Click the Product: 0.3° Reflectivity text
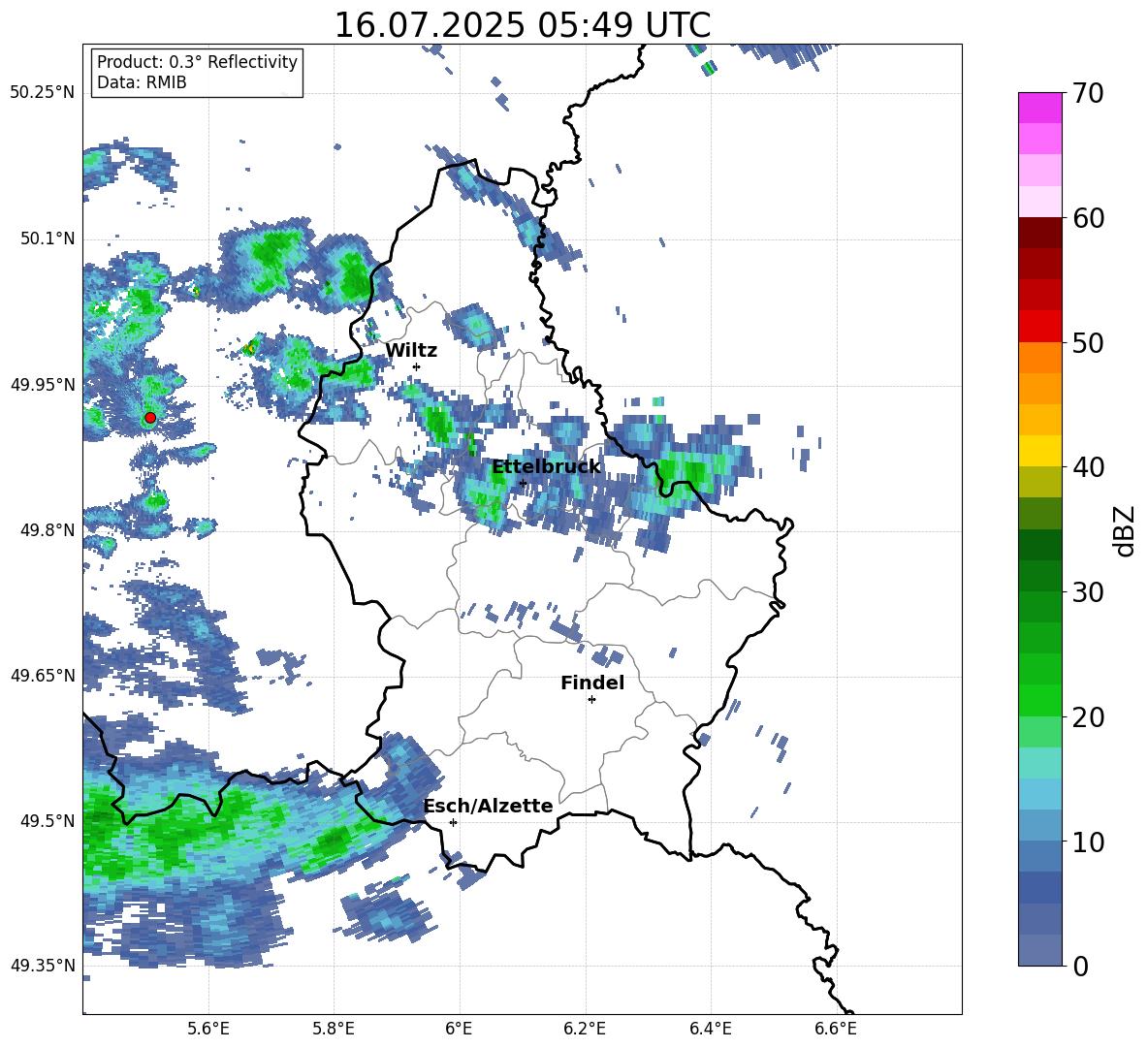 tap(197, 62)
